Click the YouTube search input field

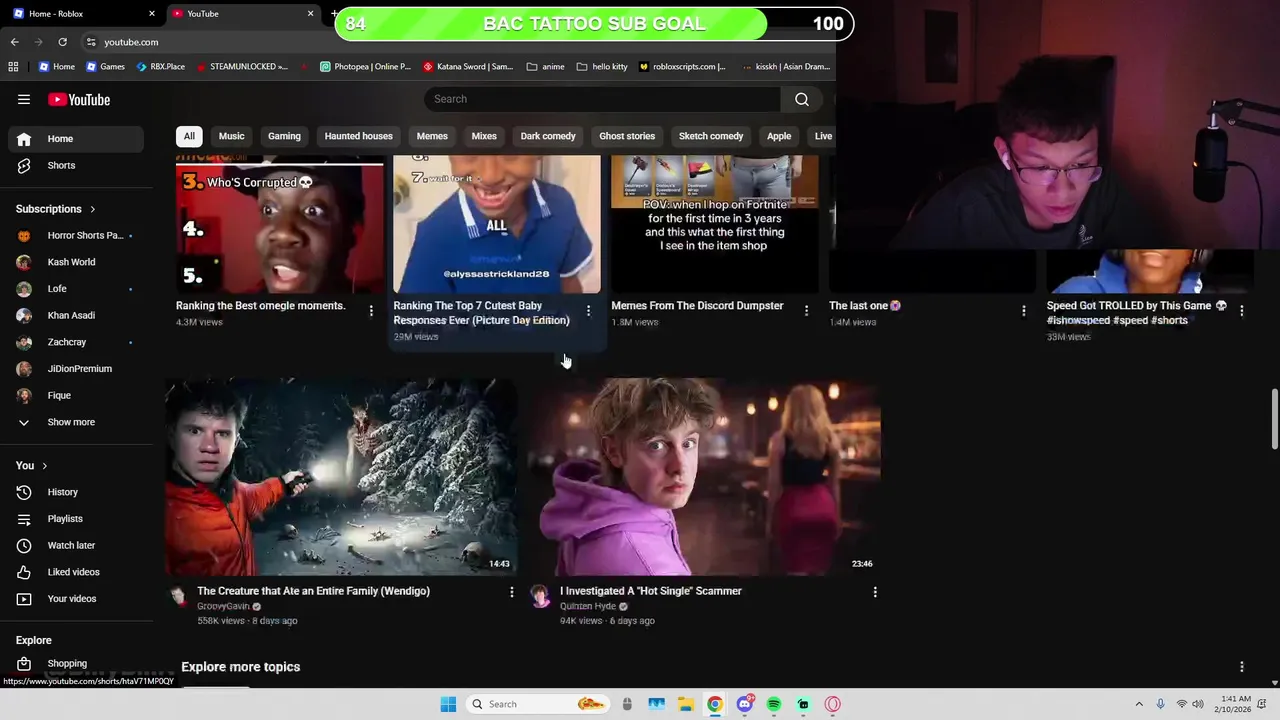click(x=602, y=99)
